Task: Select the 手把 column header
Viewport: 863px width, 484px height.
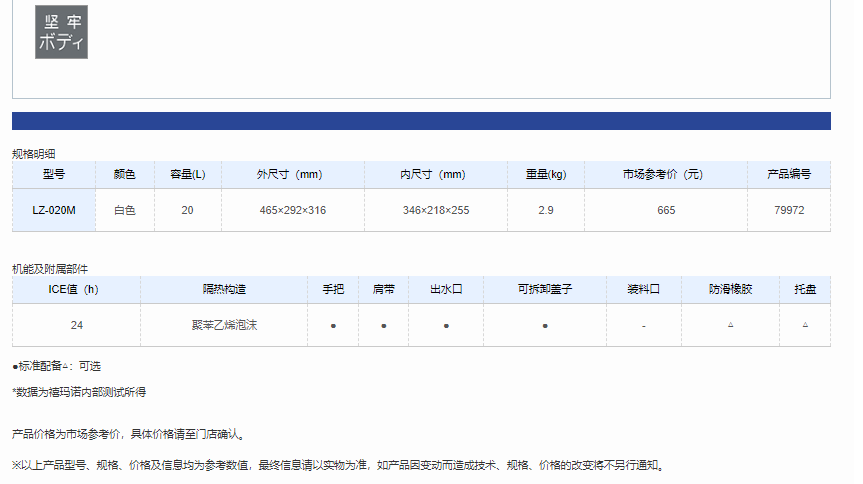Action: click(333, 290)
